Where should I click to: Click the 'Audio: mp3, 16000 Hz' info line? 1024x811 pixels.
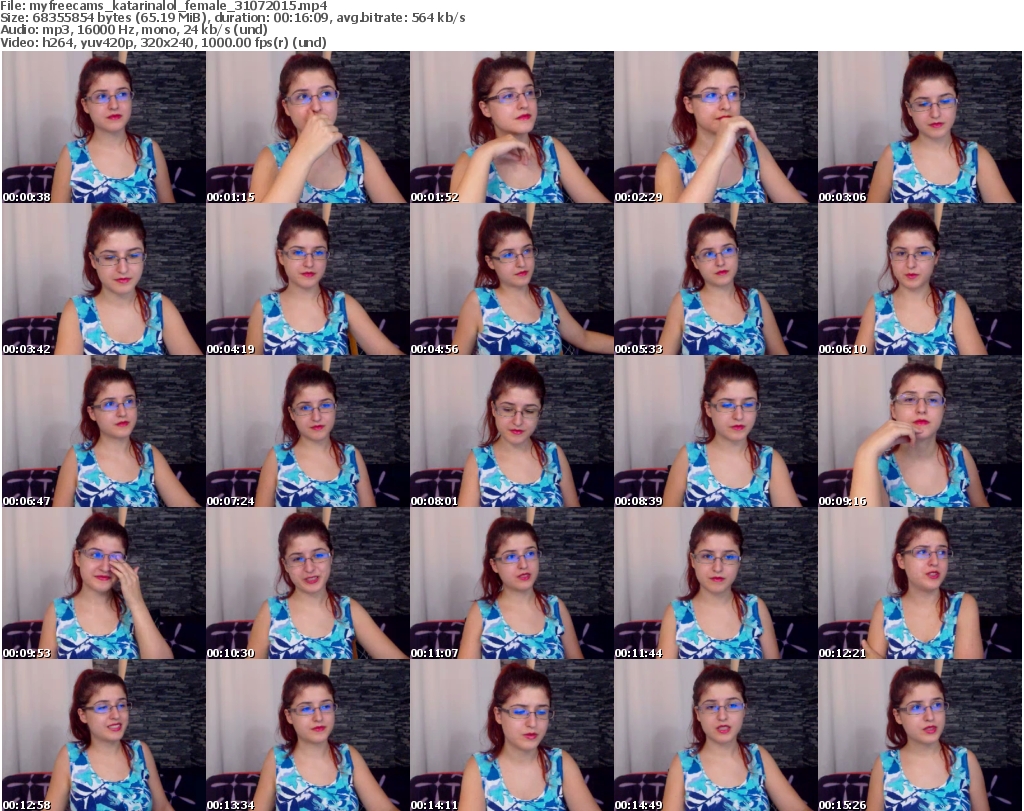point(134,30)
